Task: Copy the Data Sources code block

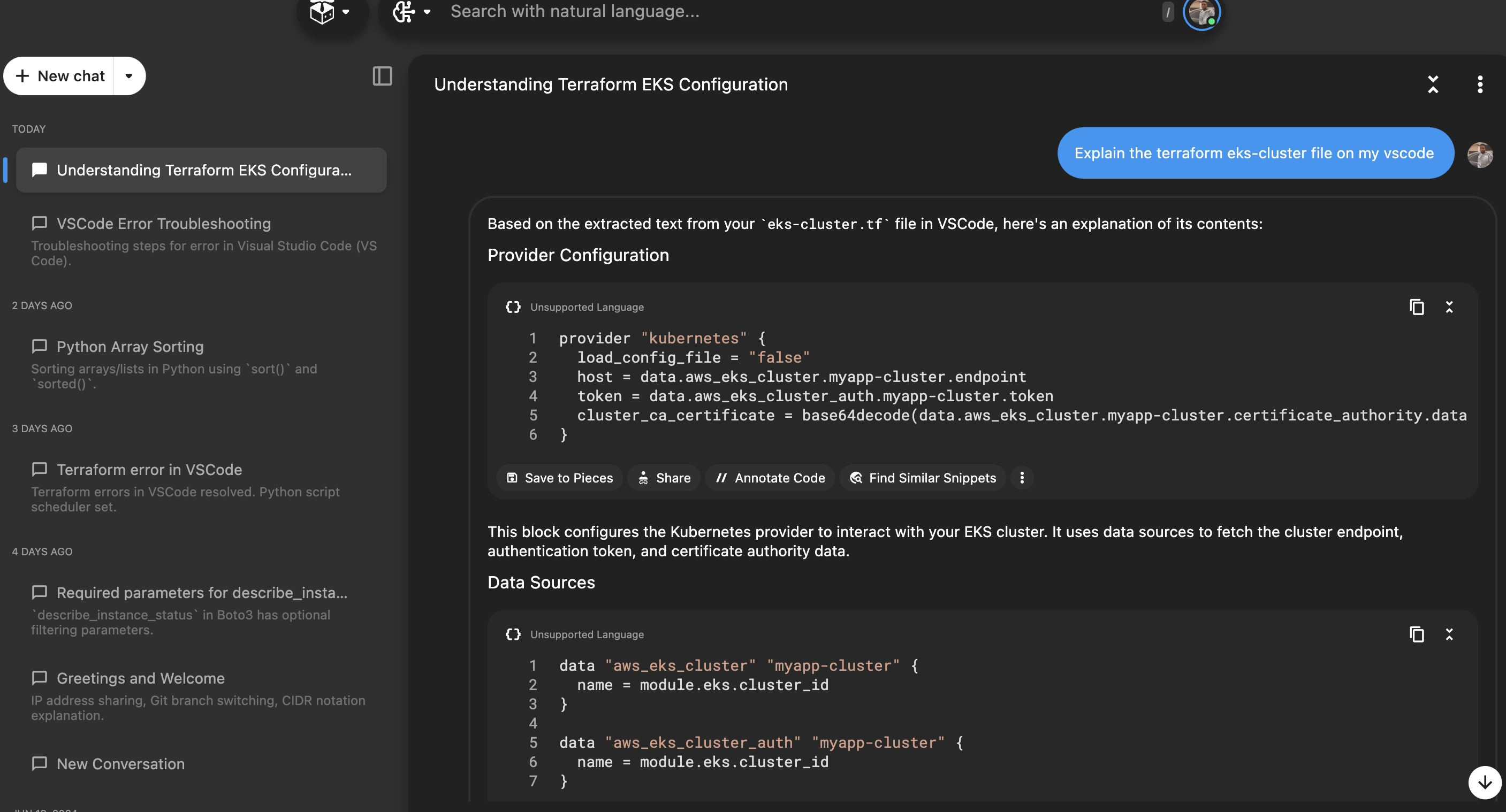Action: 1417,634
